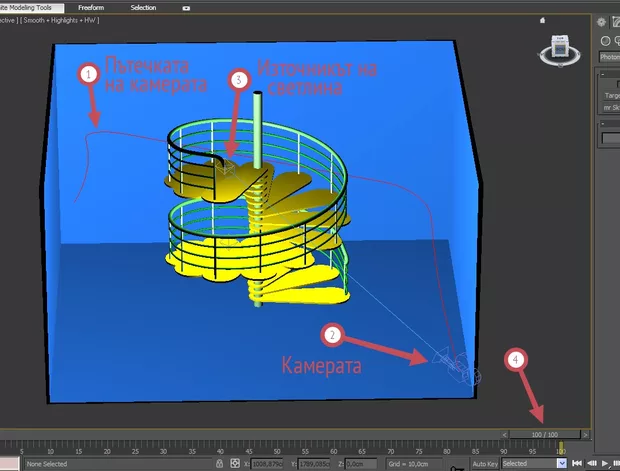
Task: Switch to Graphite Modeling Tools tab
Action: click(30, 7)
